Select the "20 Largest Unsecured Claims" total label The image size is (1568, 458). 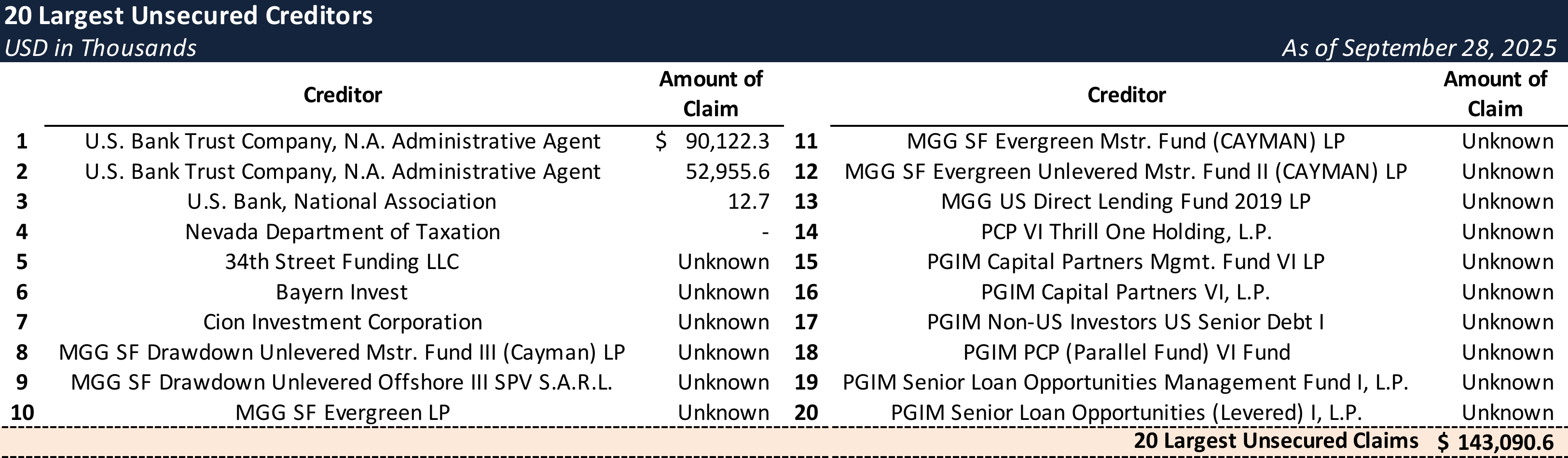tap(1276, 441)
